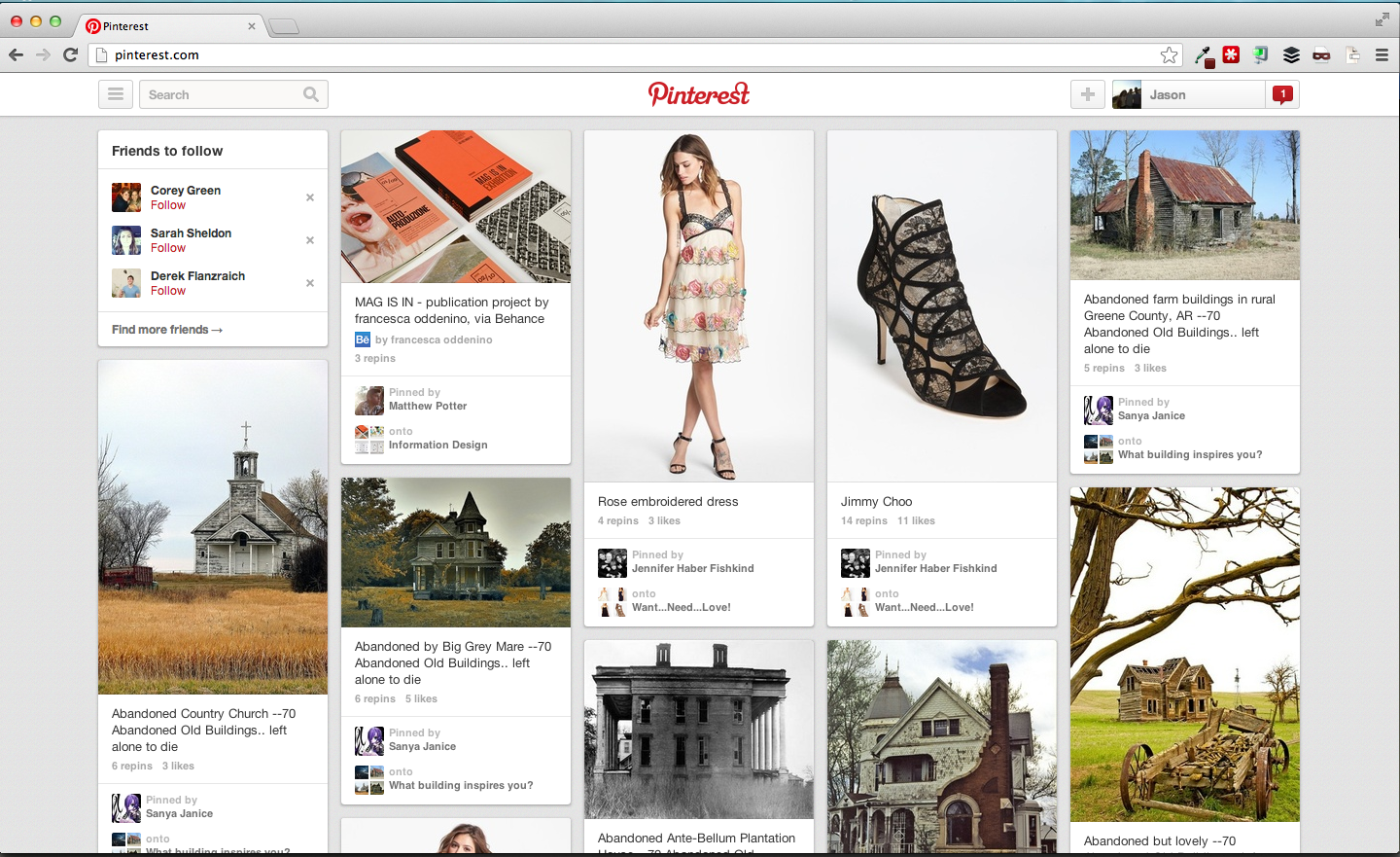Viewport: 1400px width, 857px height.
Task: Close the Pinterest browser tab
Action: (252, 26)
